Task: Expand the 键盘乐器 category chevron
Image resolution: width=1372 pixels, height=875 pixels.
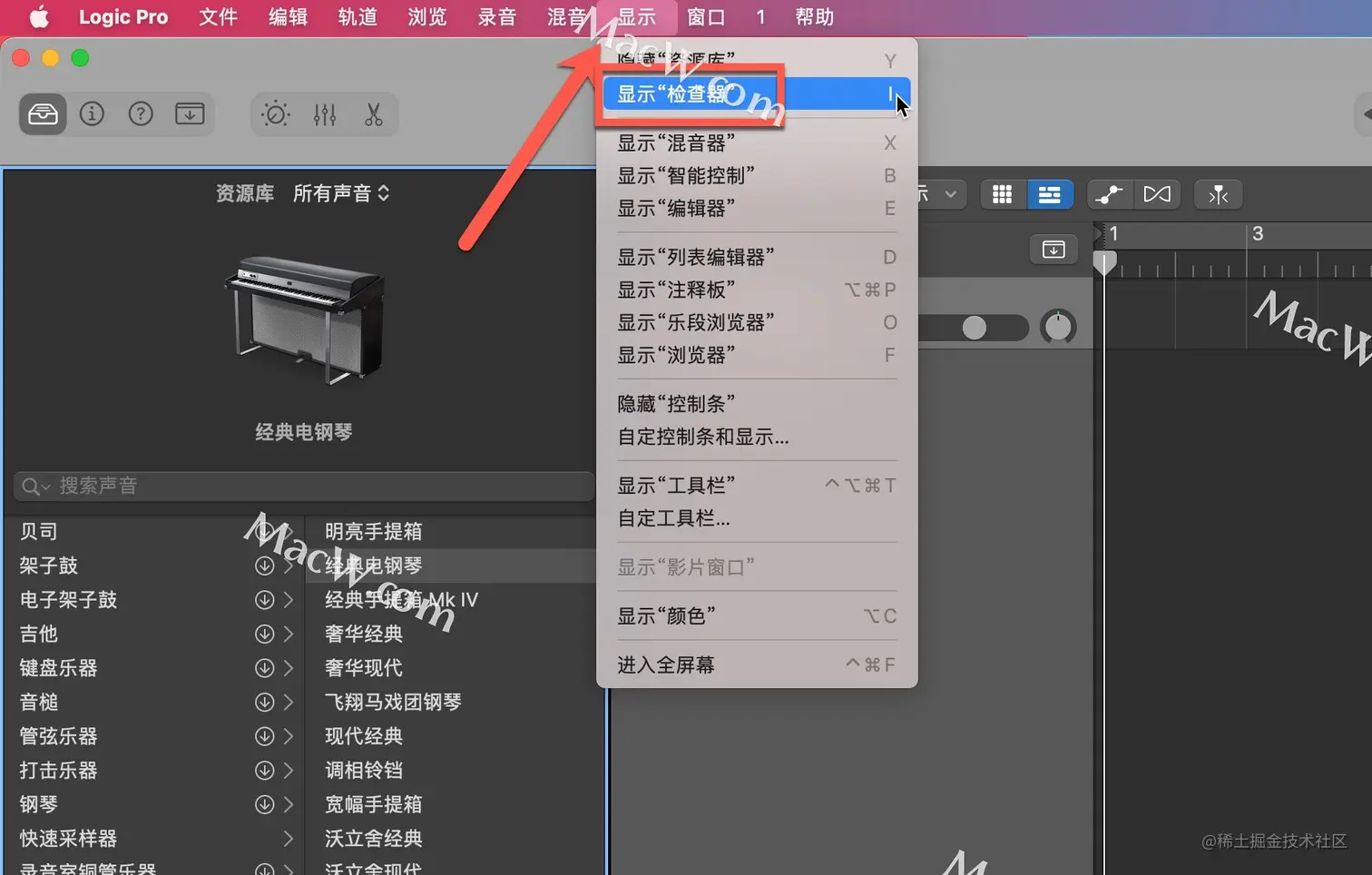Action: pos(289,668)
